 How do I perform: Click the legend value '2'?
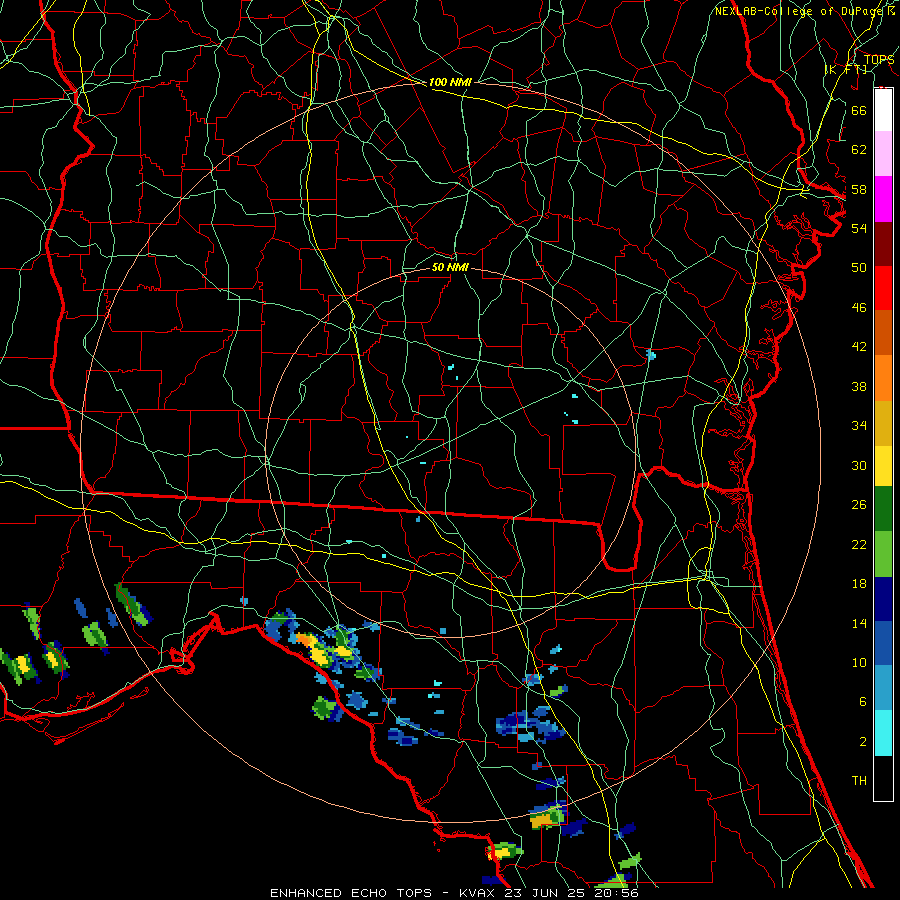(x=862, y=742)
